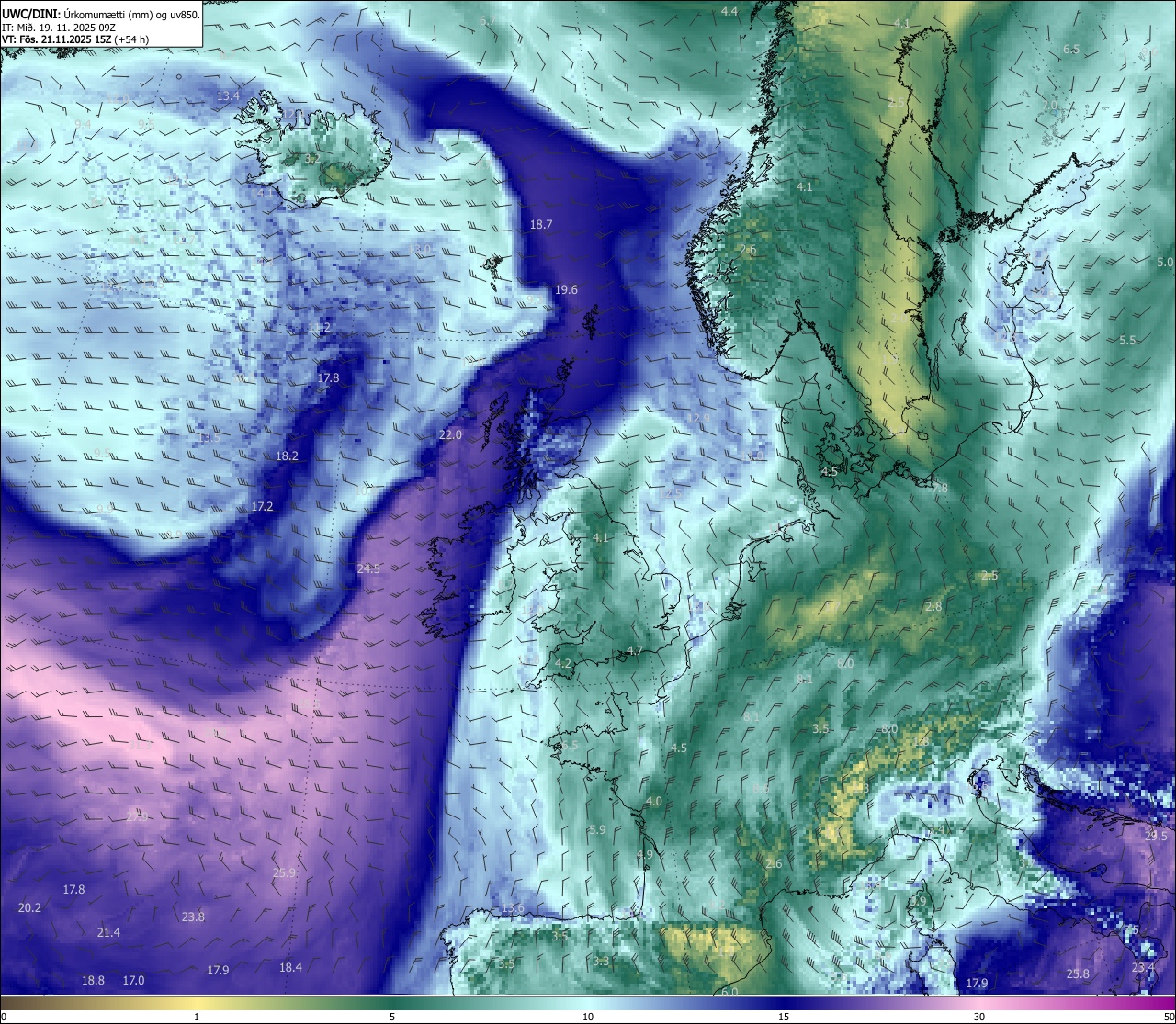
Task: Click the 21.4 value label
Action: [108, 933]
